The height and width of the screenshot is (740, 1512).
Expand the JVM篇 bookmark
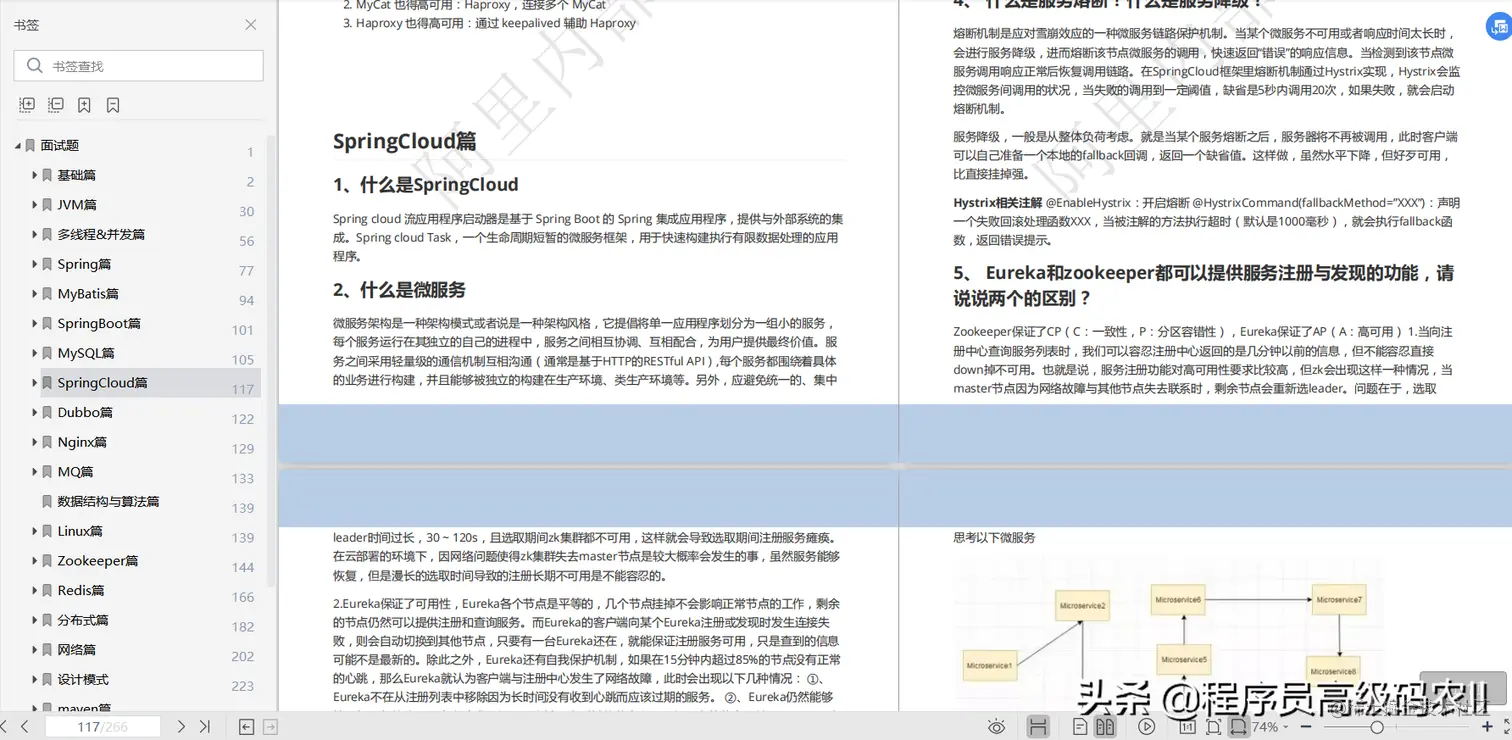coord(35,205)
